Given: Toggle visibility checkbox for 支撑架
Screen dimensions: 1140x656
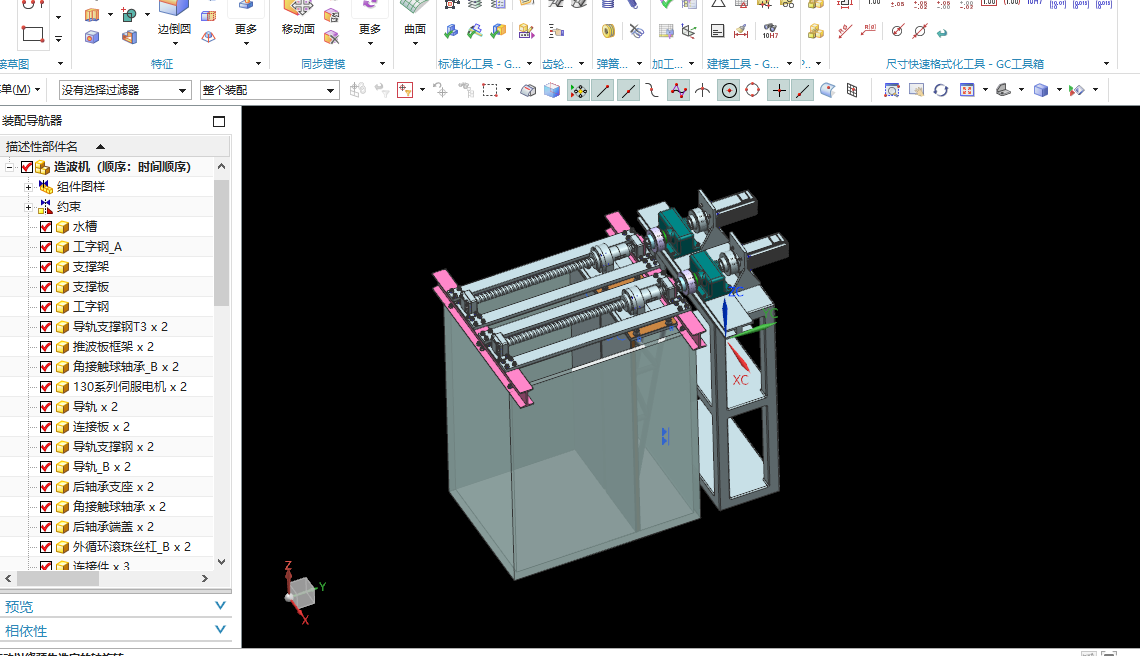Looking at the screenshot, I should (46, 267).
